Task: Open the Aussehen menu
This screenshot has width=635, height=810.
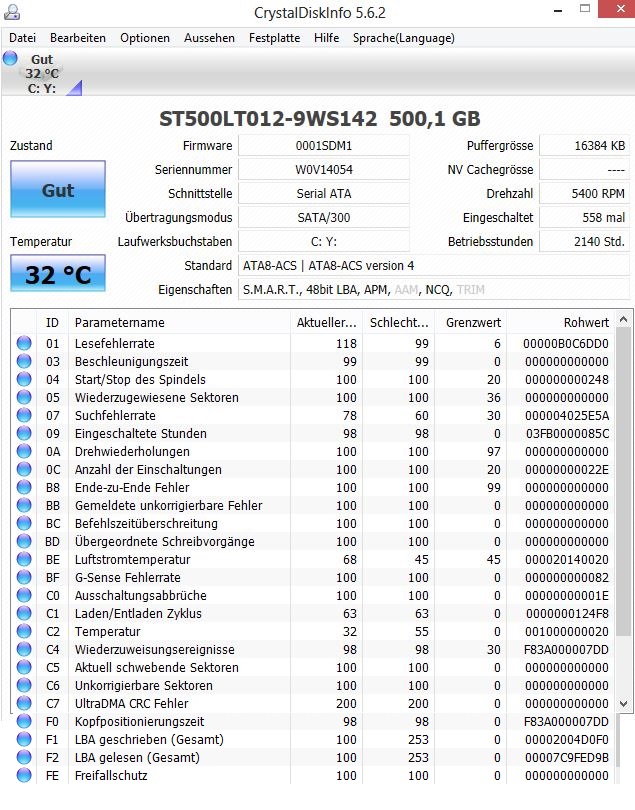Action: click(209, 38)
